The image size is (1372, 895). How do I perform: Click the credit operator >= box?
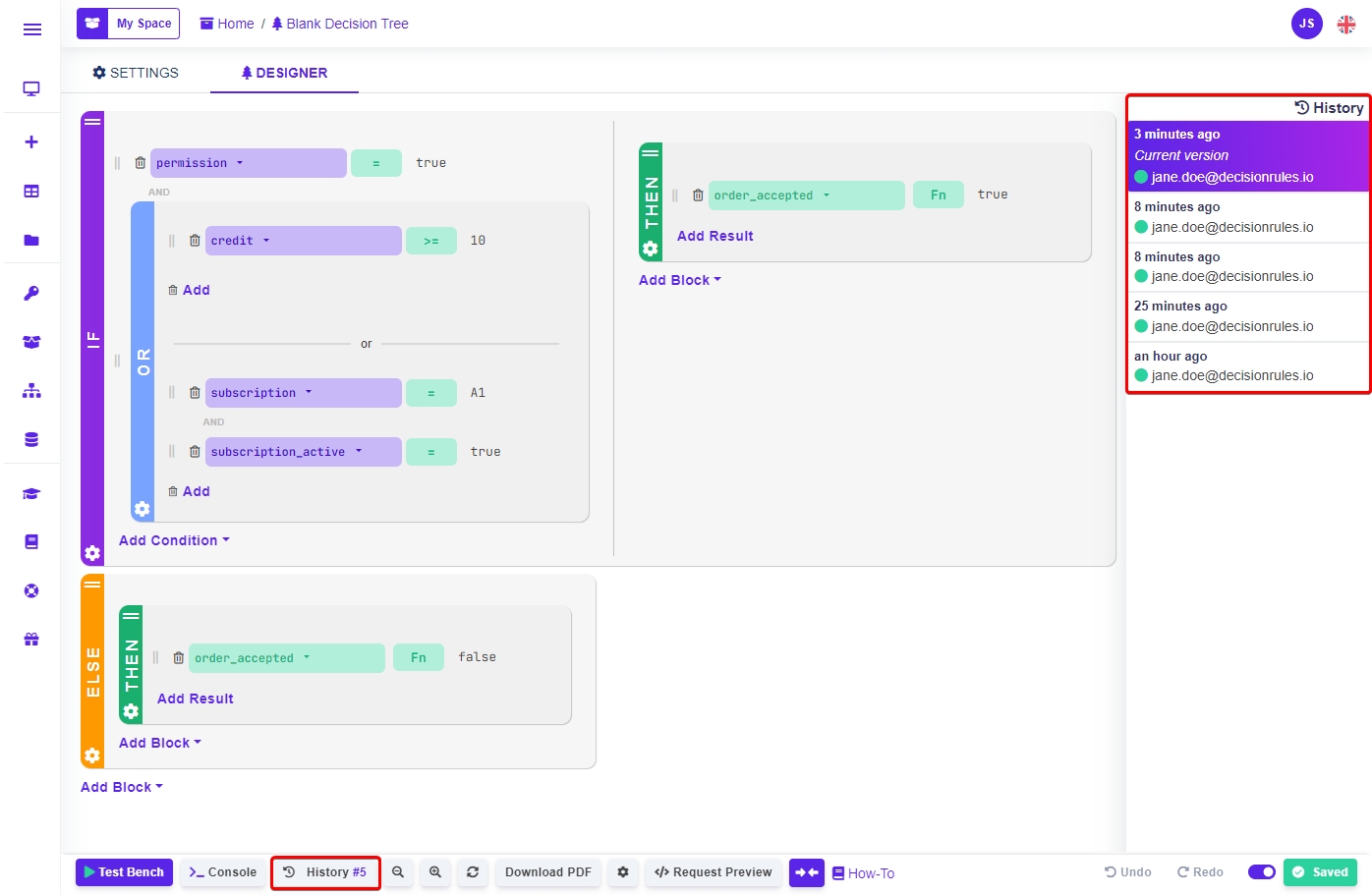point(431,241)
